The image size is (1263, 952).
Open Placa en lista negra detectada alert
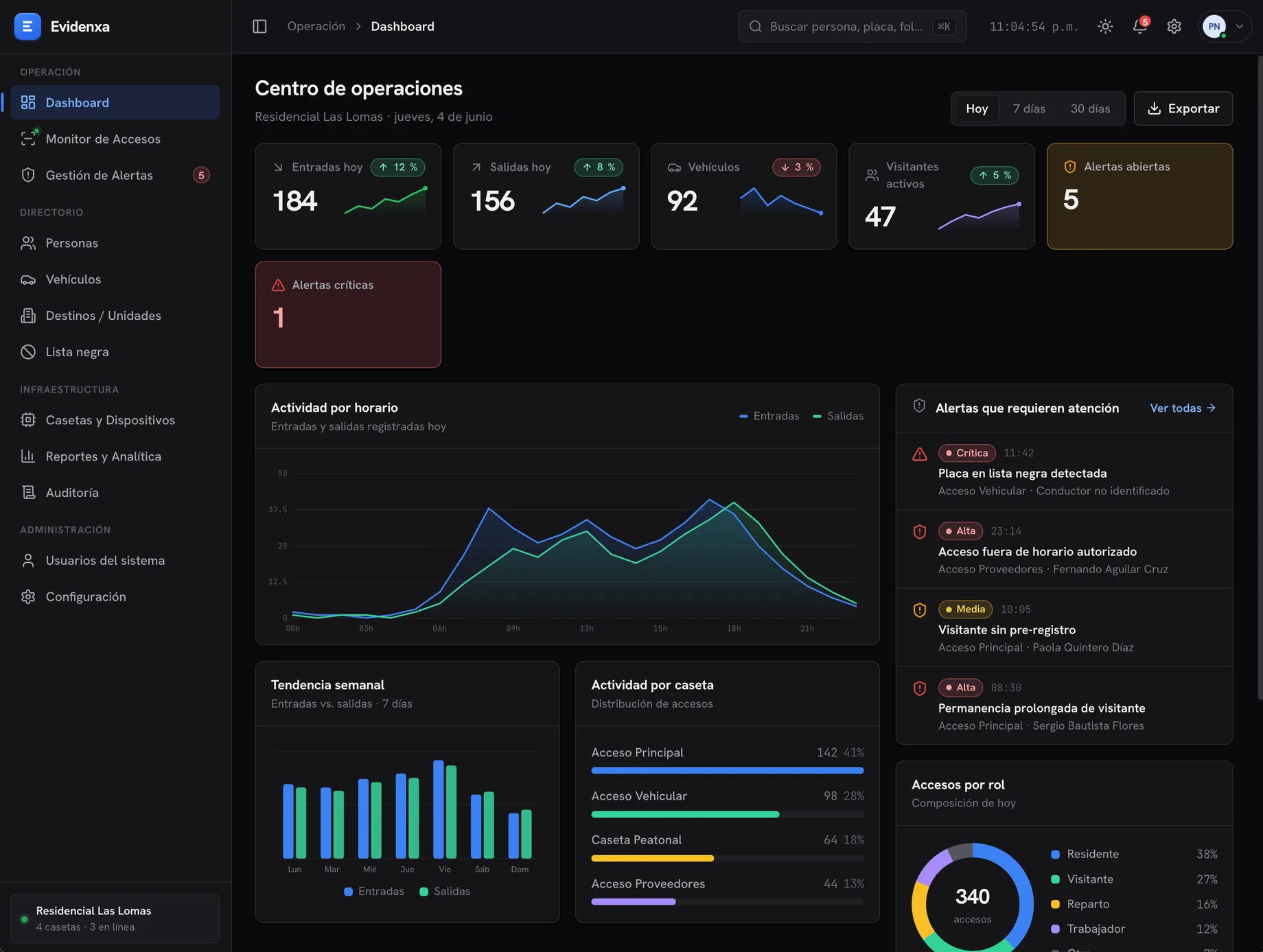(x=1064, y=471)
